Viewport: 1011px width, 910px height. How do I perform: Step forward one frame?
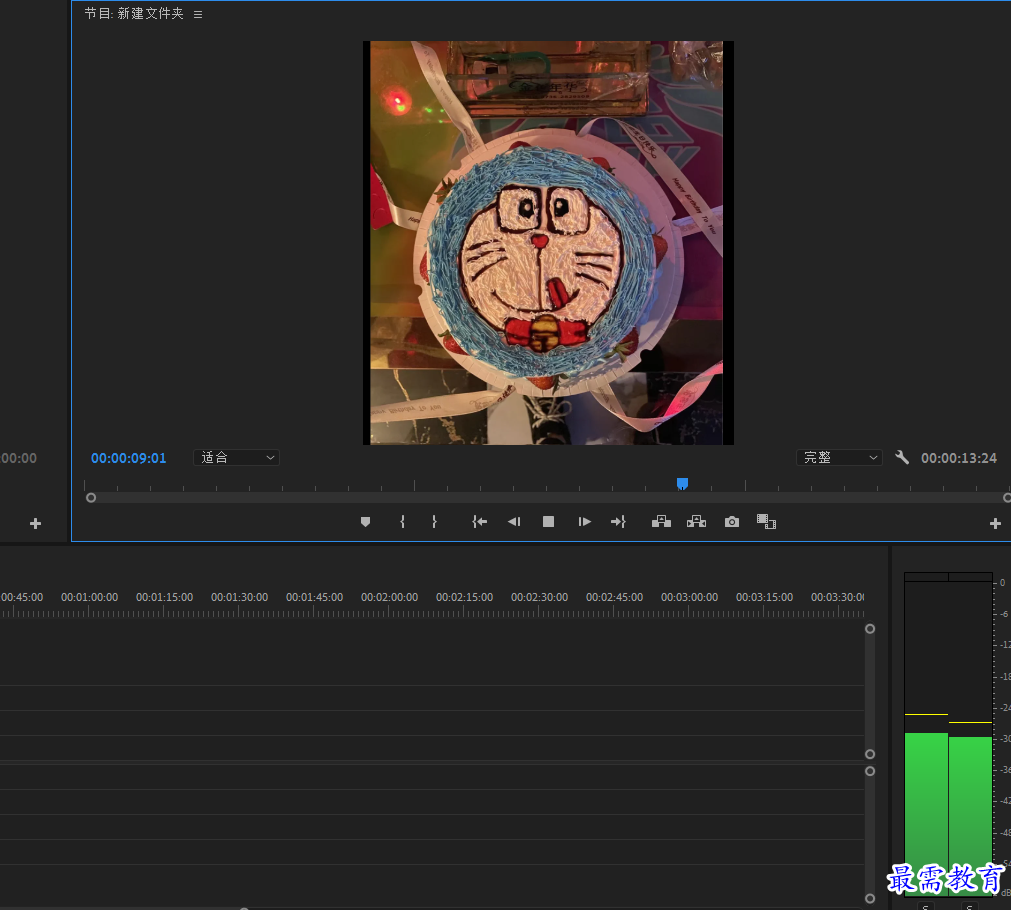click(x=584, y=522)
